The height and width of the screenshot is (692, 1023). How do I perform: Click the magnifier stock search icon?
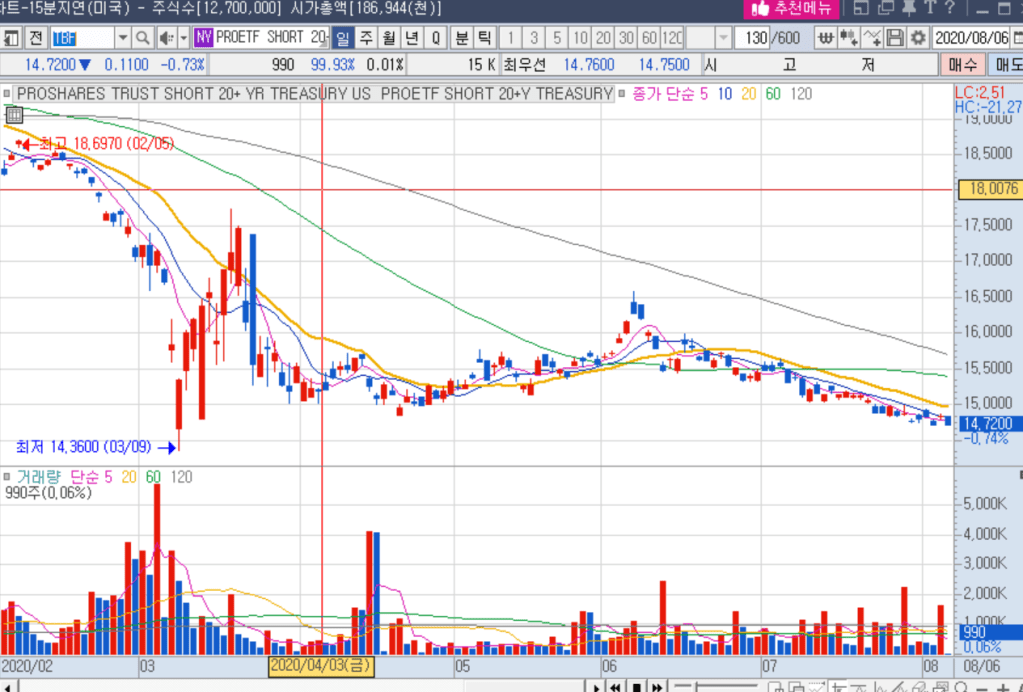(x=141, y=38)
